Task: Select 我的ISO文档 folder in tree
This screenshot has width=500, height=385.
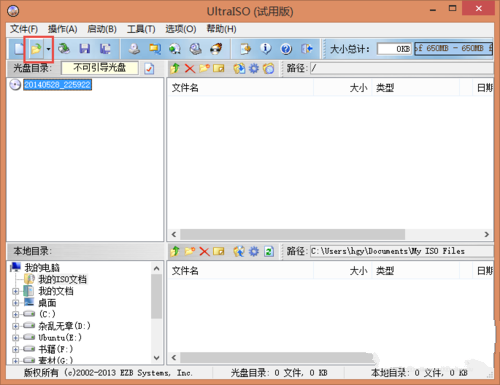Action: 62,279
